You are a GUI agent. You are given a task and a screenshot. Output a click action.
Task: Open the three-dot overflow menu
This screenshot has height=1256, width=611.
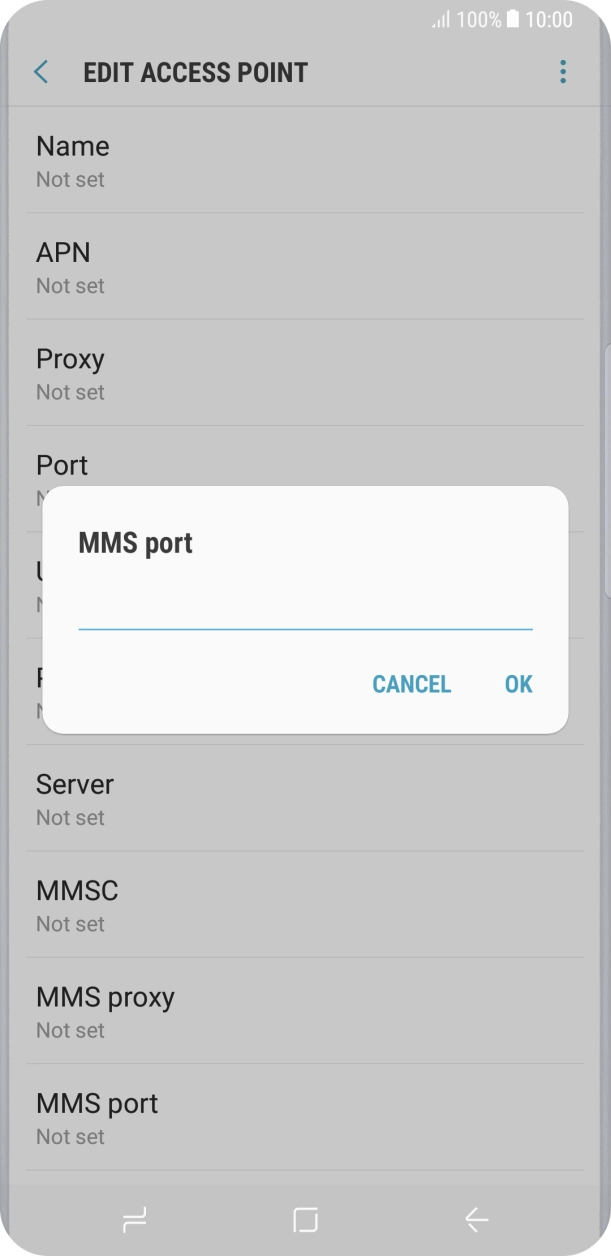pos(563,72)
